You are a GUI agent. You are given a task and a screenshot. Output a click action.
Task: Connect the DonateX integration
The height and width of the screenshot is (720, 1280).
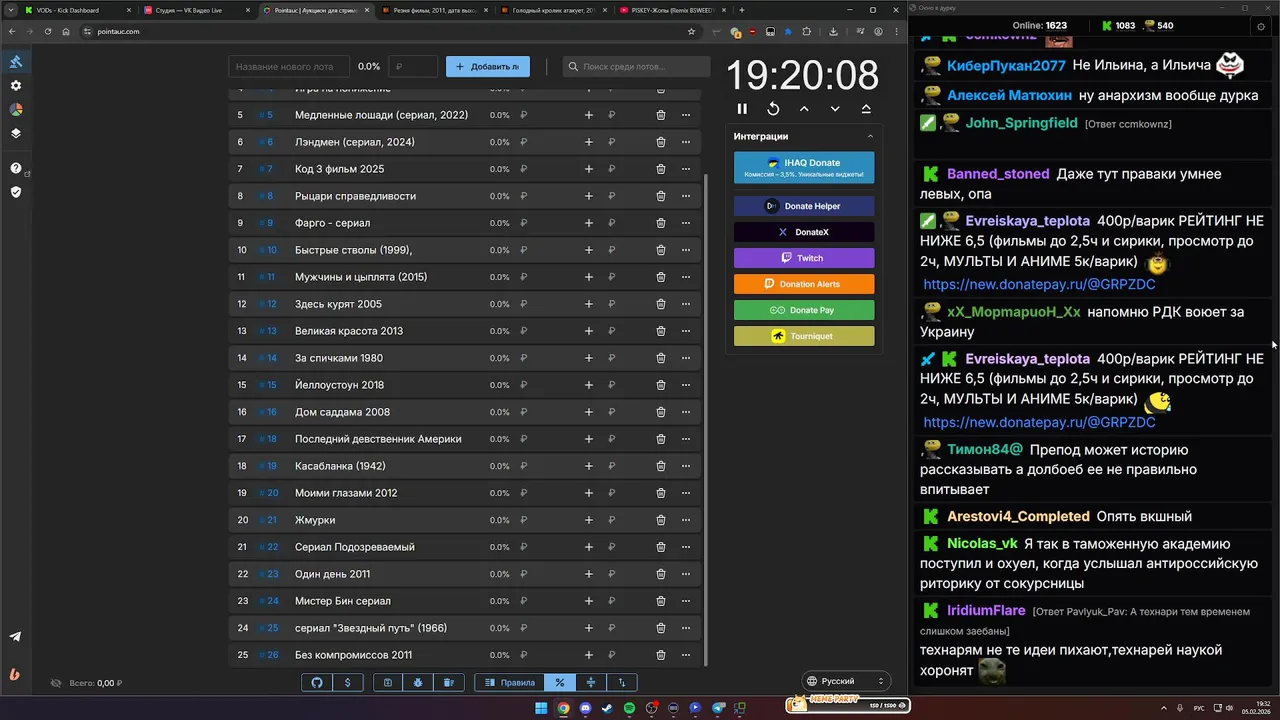(x=804, y=232)
